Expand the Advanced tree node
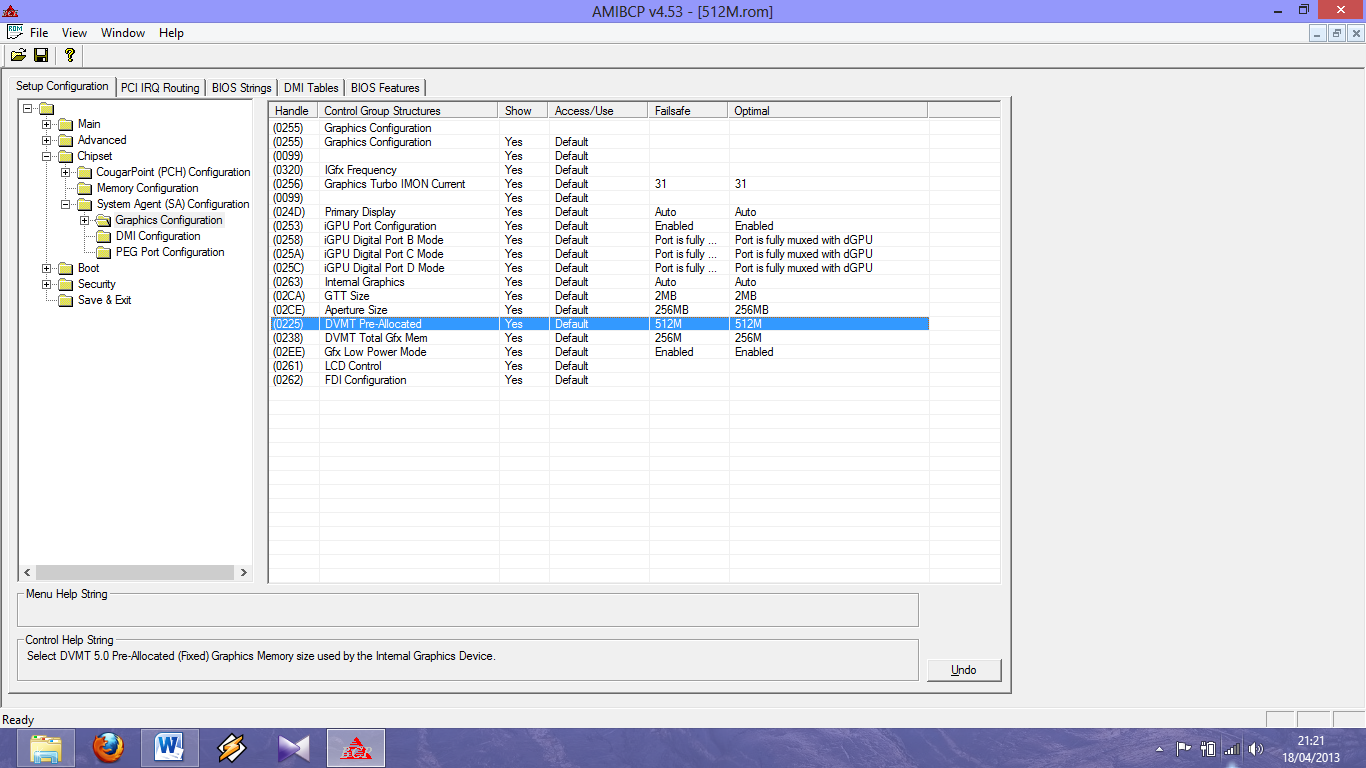The width and height of the screenshot is (1366, 768). [46, 140]
